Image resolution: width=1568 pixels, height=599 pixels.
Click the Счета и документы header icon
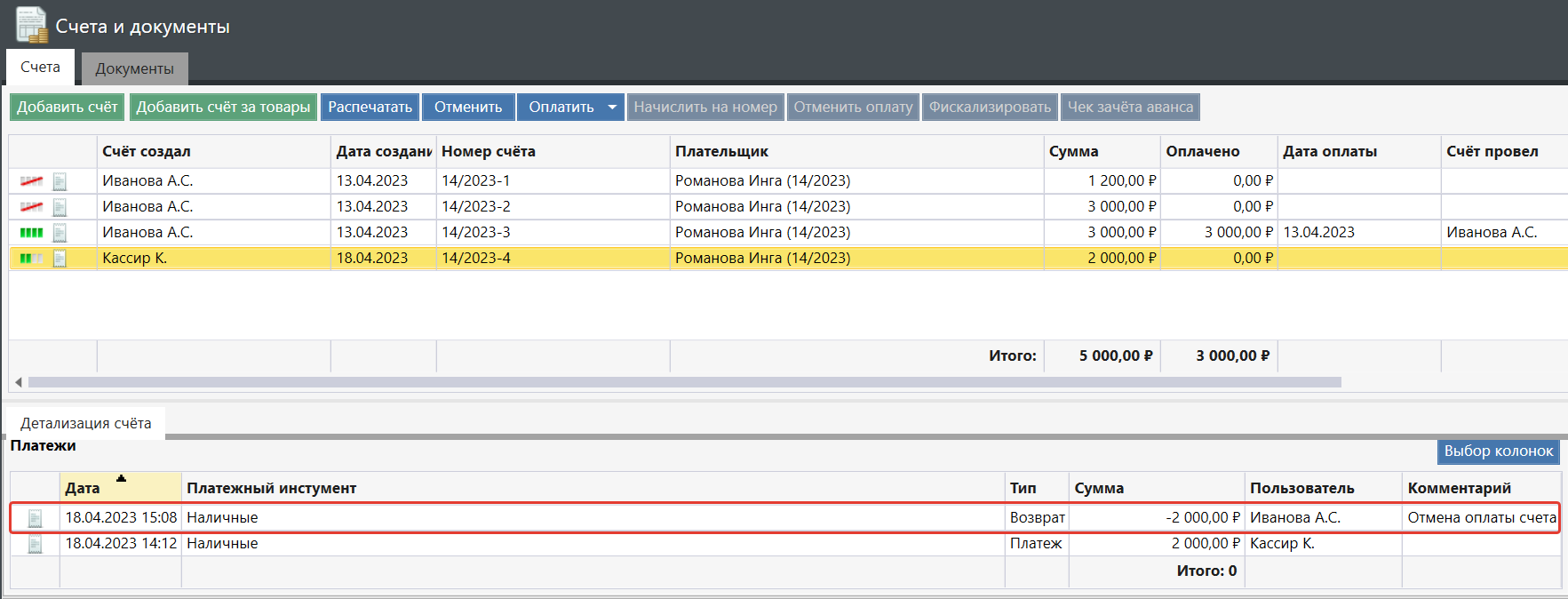click(31, 25)
